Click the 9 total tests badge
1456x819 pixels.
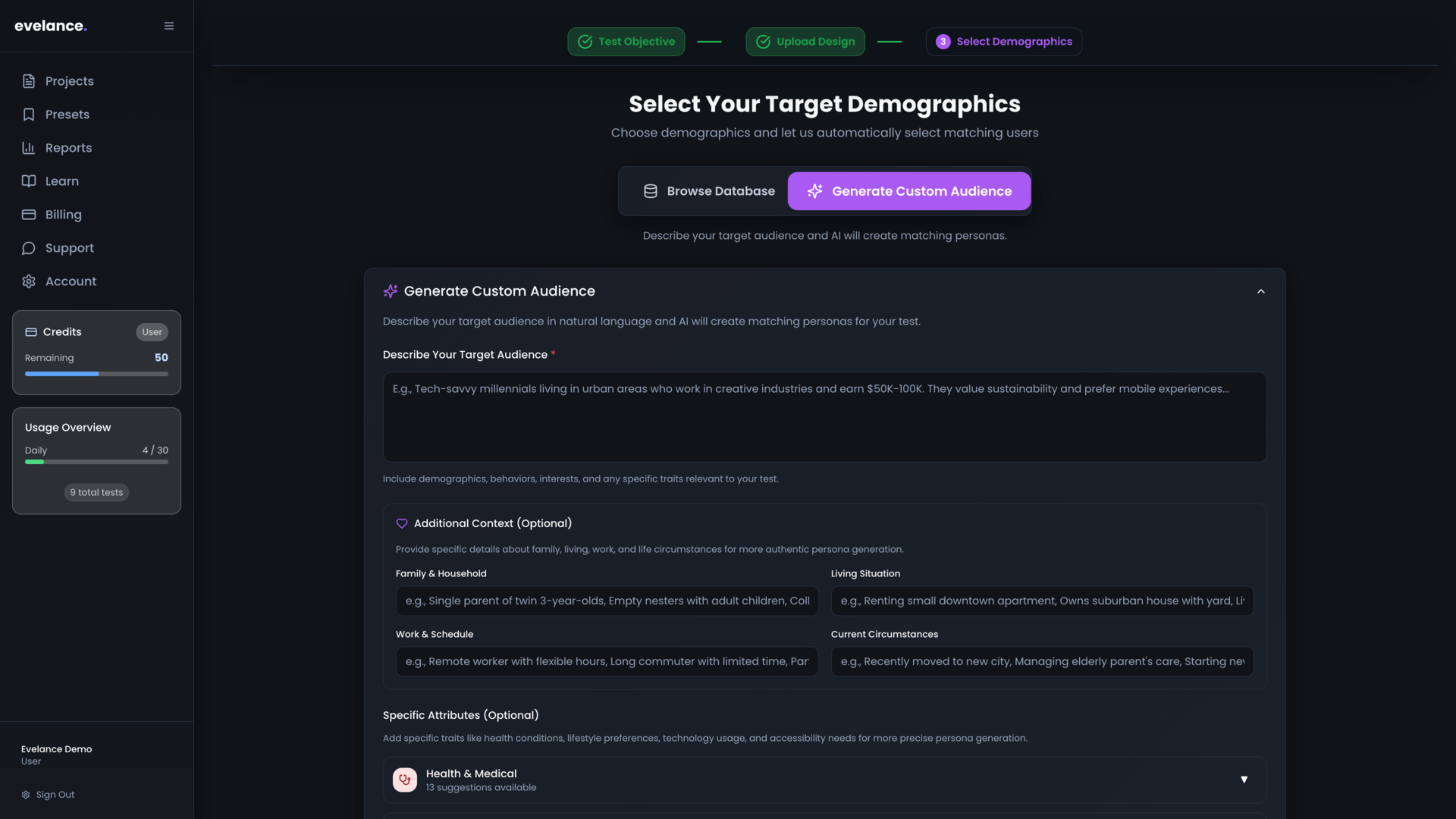(x=96, y=493)
